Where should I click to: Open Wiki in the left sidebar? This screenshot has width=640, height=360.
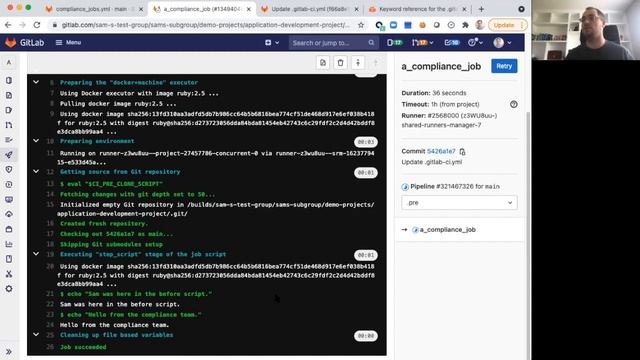[x=9, y=259]
